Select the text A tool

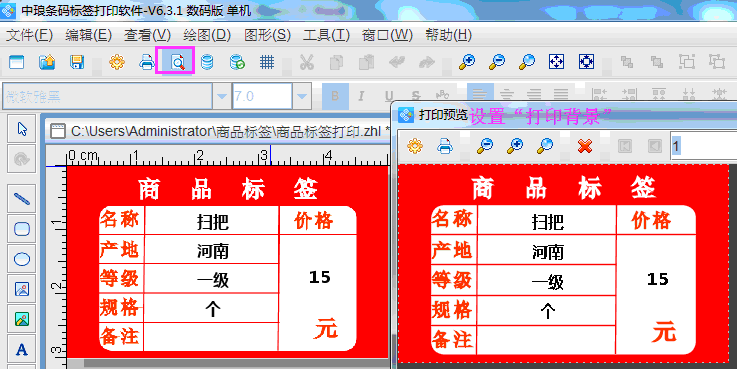pos(22,349)
